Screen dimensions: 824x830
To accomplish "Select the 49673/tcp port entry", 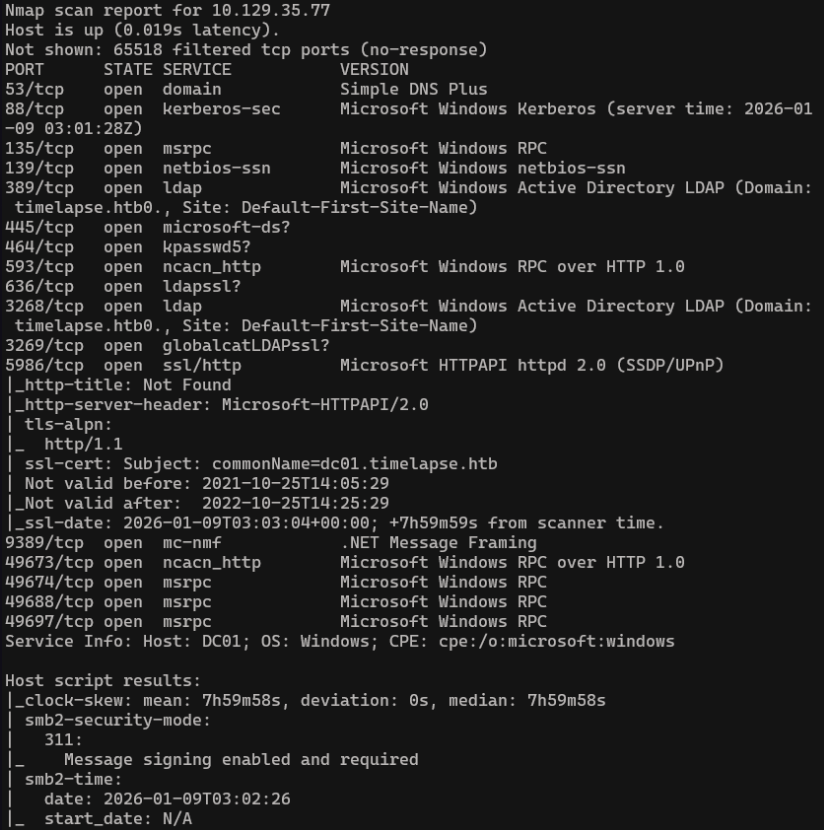I will (49, 562).
